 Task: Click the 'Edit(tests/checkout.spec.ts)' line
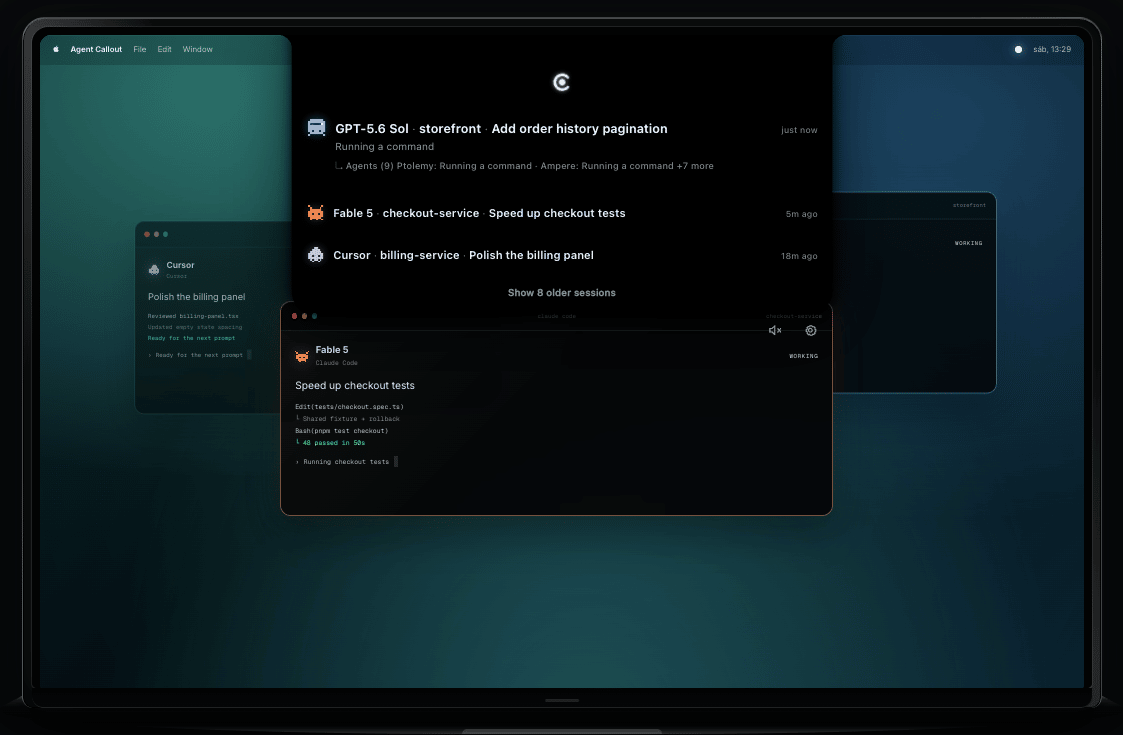[x=350, y=406]
